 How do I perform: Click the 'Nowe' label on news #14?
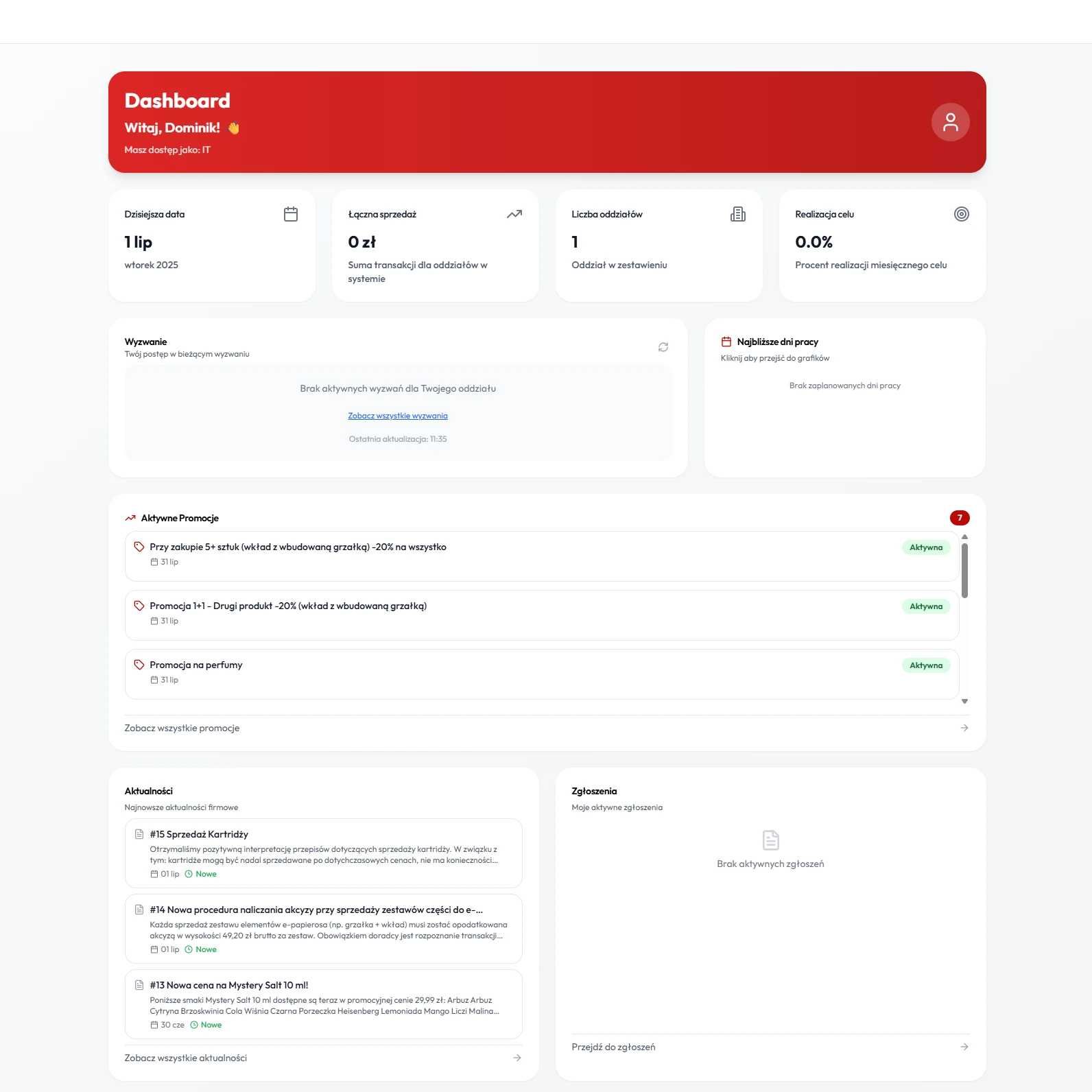coord(206,949)
